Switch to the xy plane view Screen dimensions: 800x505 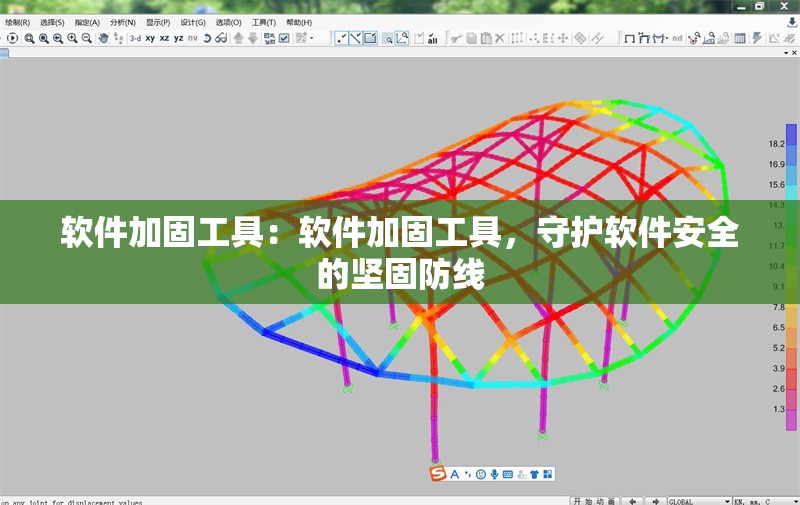150,38
